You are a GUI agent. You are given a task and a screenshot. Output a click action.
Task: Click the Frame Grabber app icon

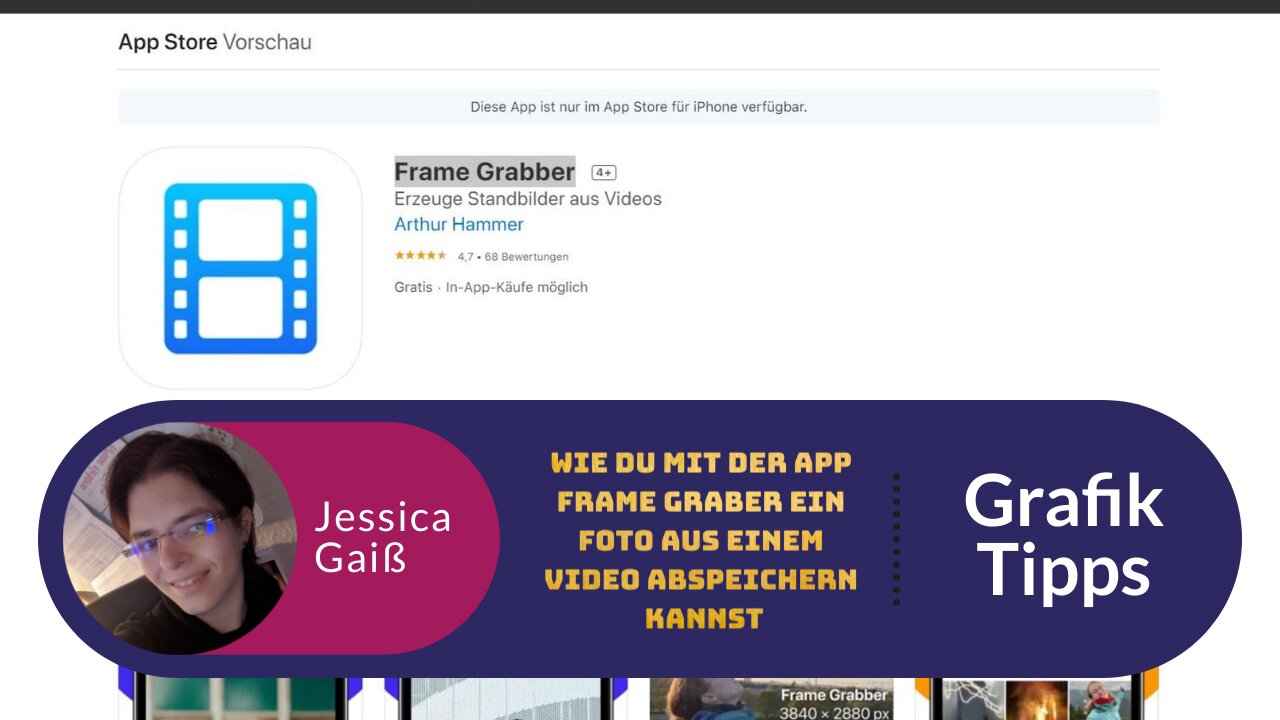click(x=240, y=268)
